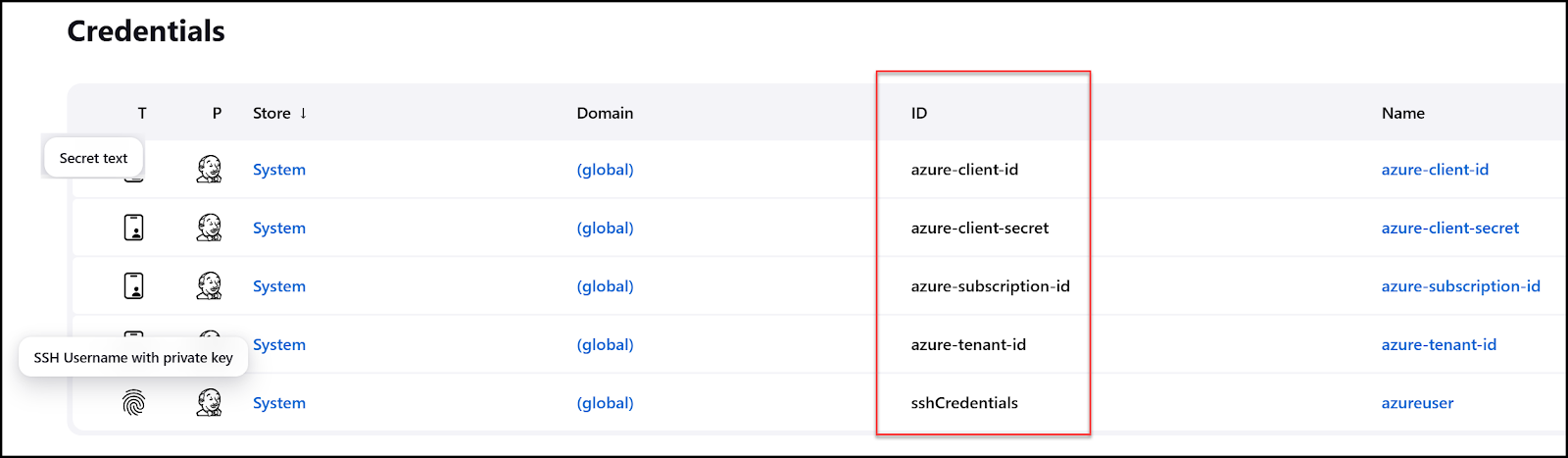This screenshot has height=458, width=1568.
Task: Click the azure-subscription-id text in ID column
Action: click(990, 286)
